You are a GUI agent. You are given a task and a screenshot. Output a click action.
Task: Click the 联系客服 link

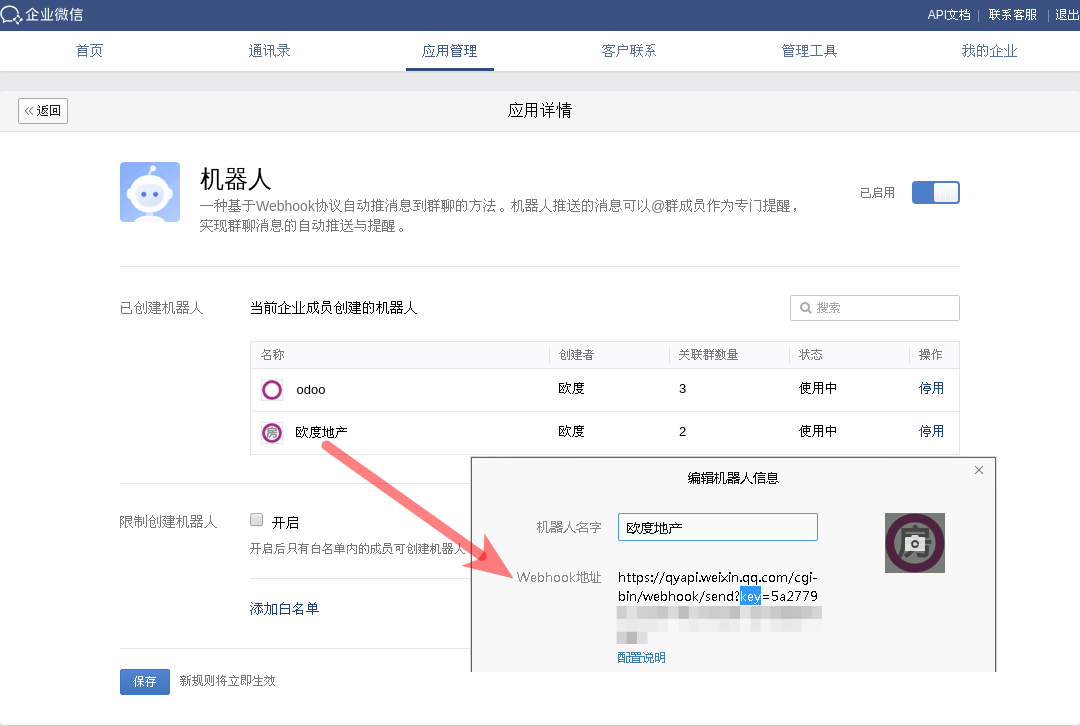point(1012,14)
